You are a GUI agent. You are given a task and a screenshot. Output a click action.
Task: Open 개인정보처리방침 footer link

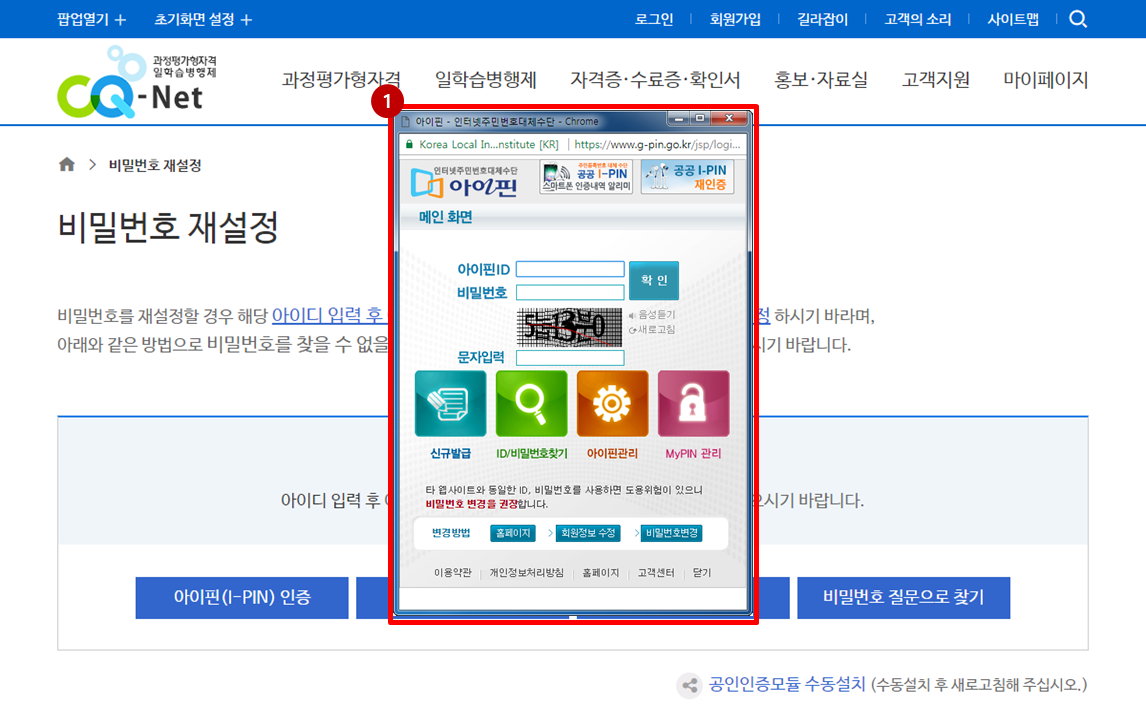coord(526,572)
